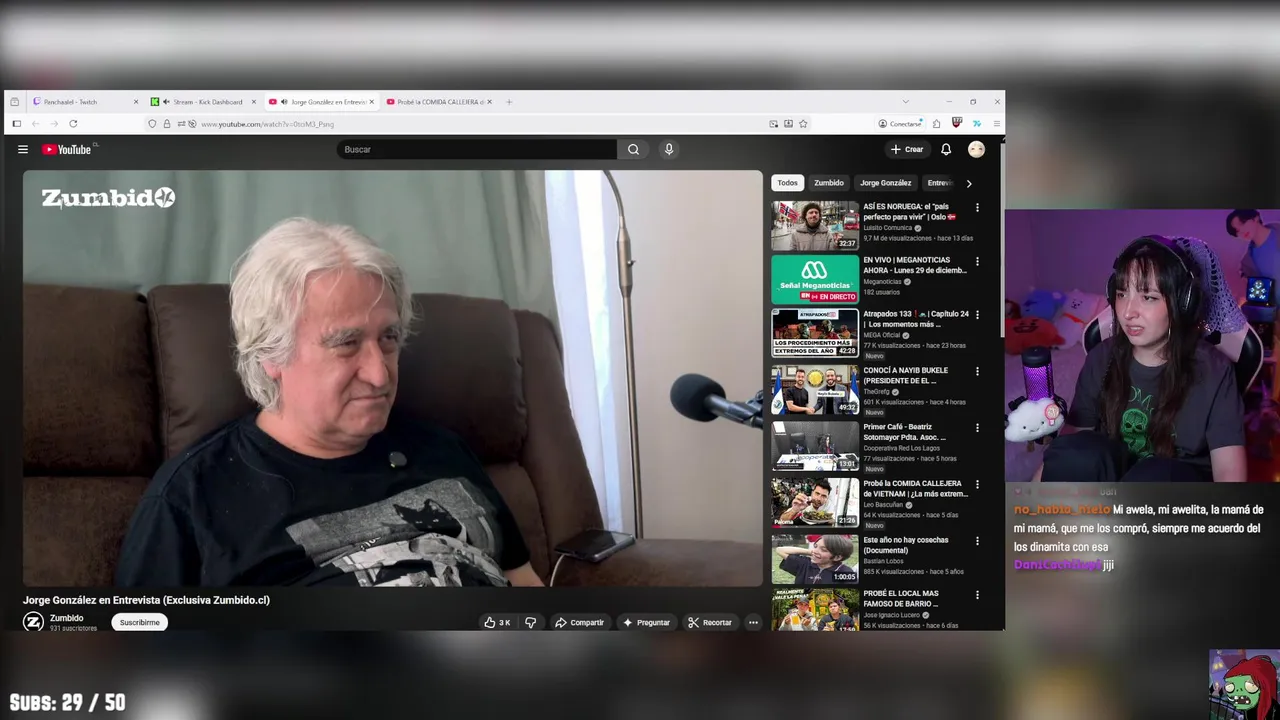Open Probé la COMIDA CALLEJERA de VIETNAM video

pyautogui.click(x=815, y=502)
